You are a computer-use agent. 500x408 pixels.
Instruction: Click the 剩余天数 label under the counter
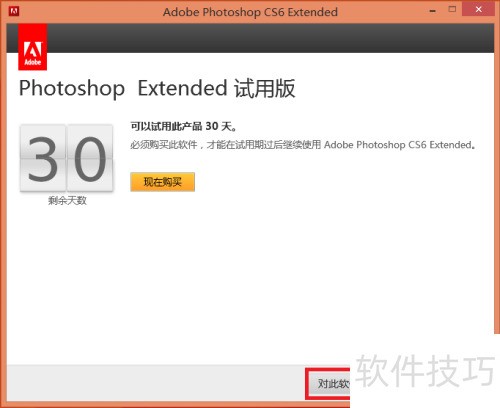click(67, 200)
